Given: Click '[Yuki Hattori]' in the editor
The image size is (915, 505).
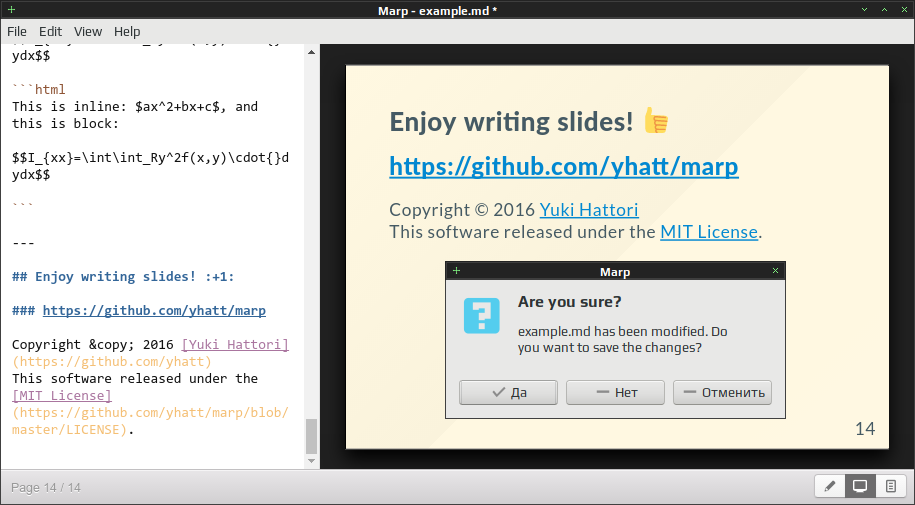Looking at the screenshot, I should (x=235, y=344).
